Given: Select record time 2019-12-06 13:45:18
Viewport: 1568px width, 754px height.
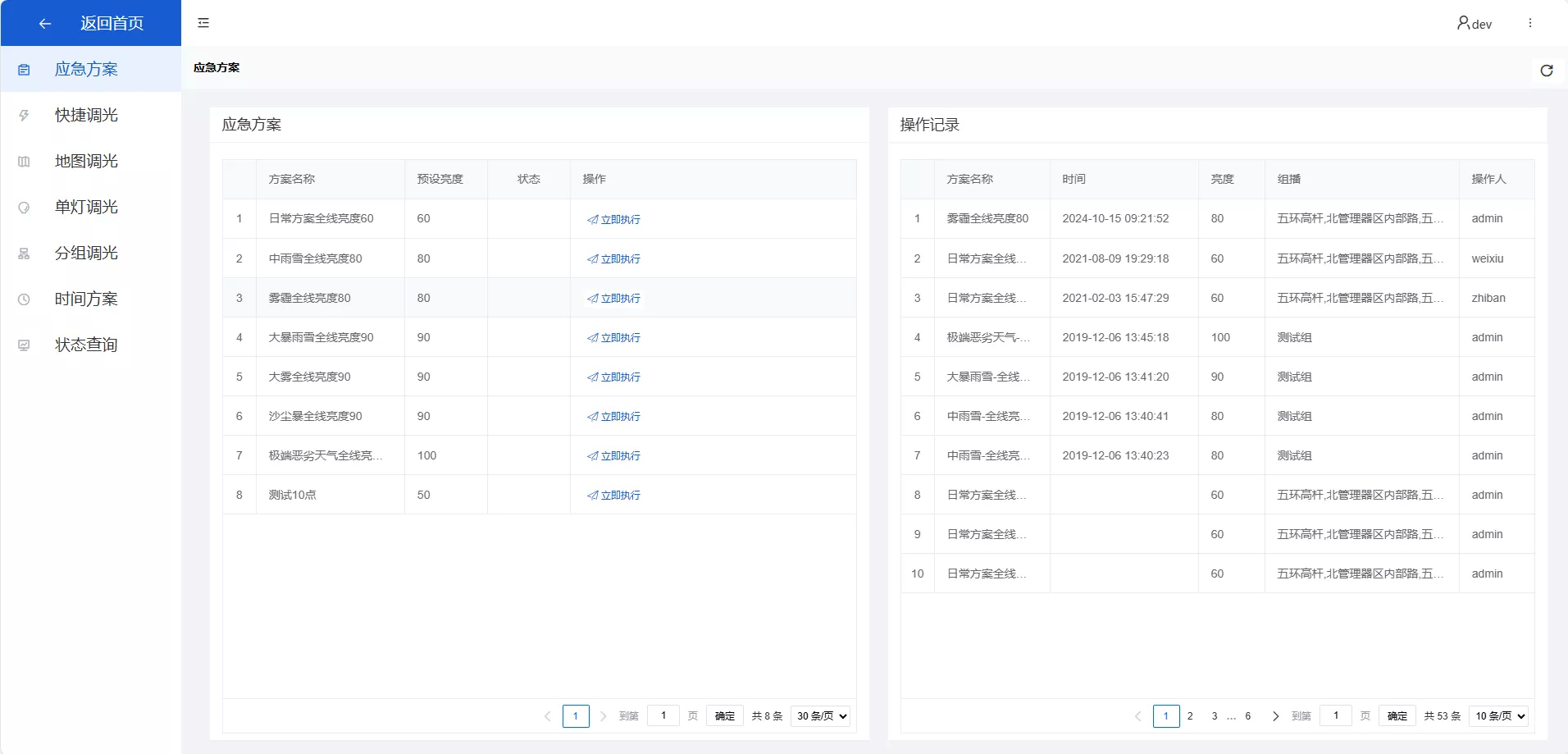Looking at the screenshot, I should (x=1115, y=337).
